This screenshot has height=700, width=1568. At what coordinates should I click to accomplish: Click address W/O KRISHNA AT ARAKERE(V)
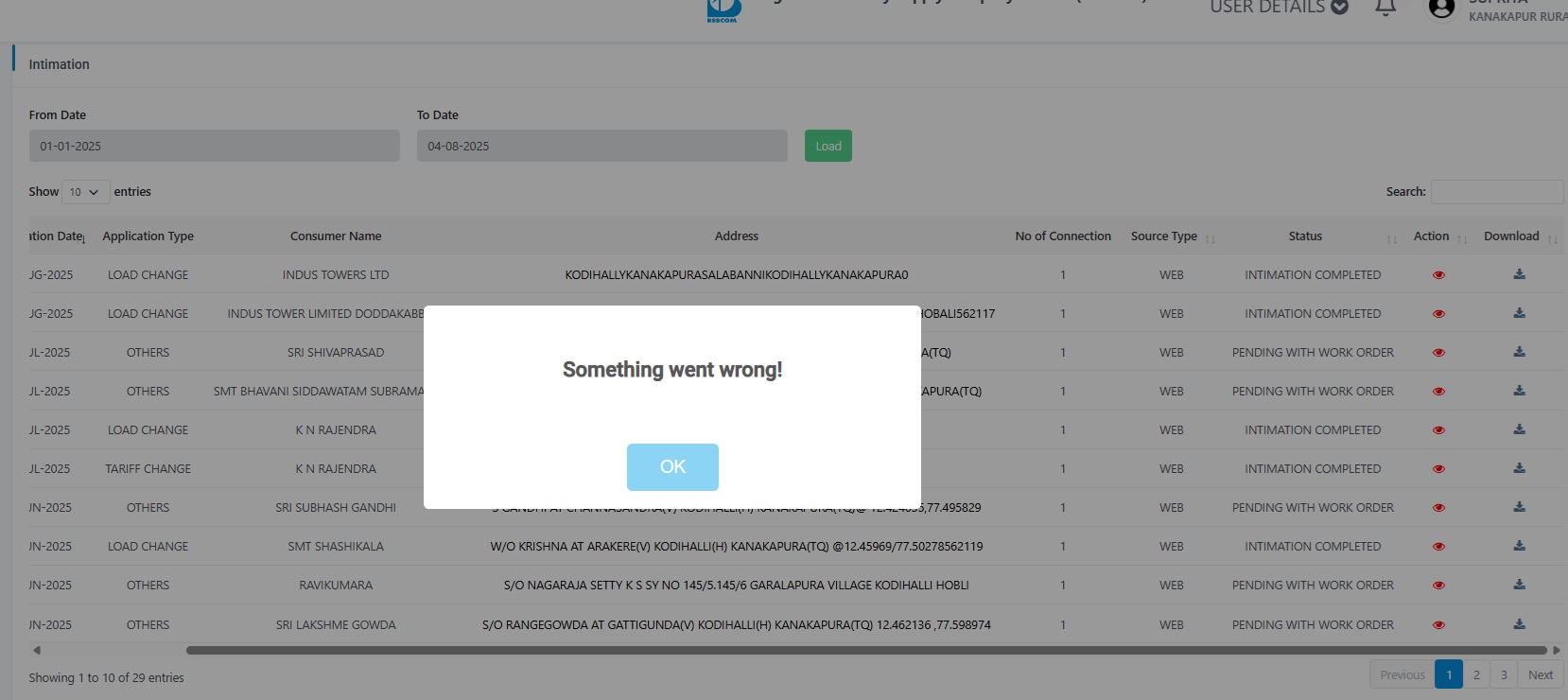pyautogui.click(x=737, y=547)
